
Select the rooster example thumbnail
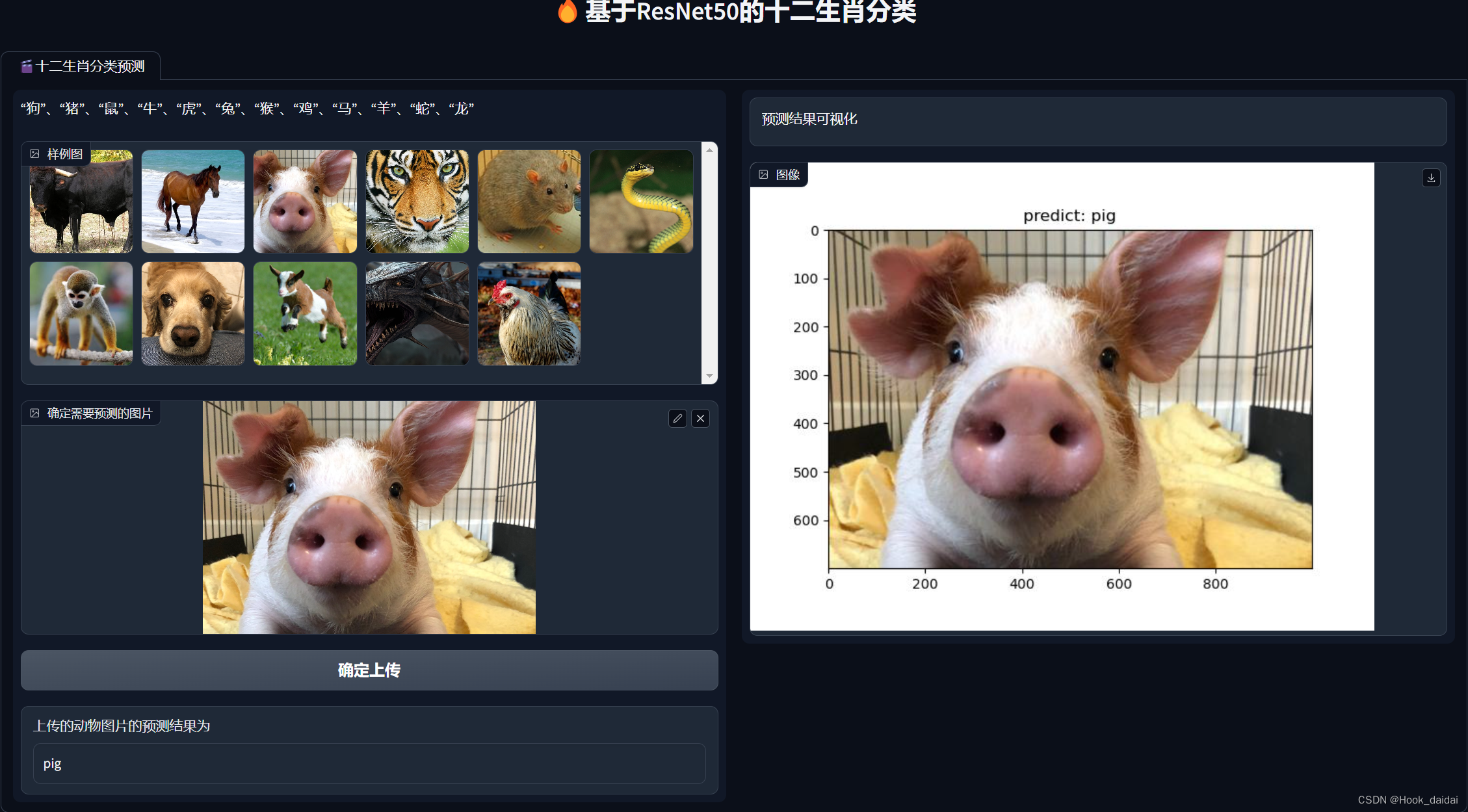coord(529,313)
